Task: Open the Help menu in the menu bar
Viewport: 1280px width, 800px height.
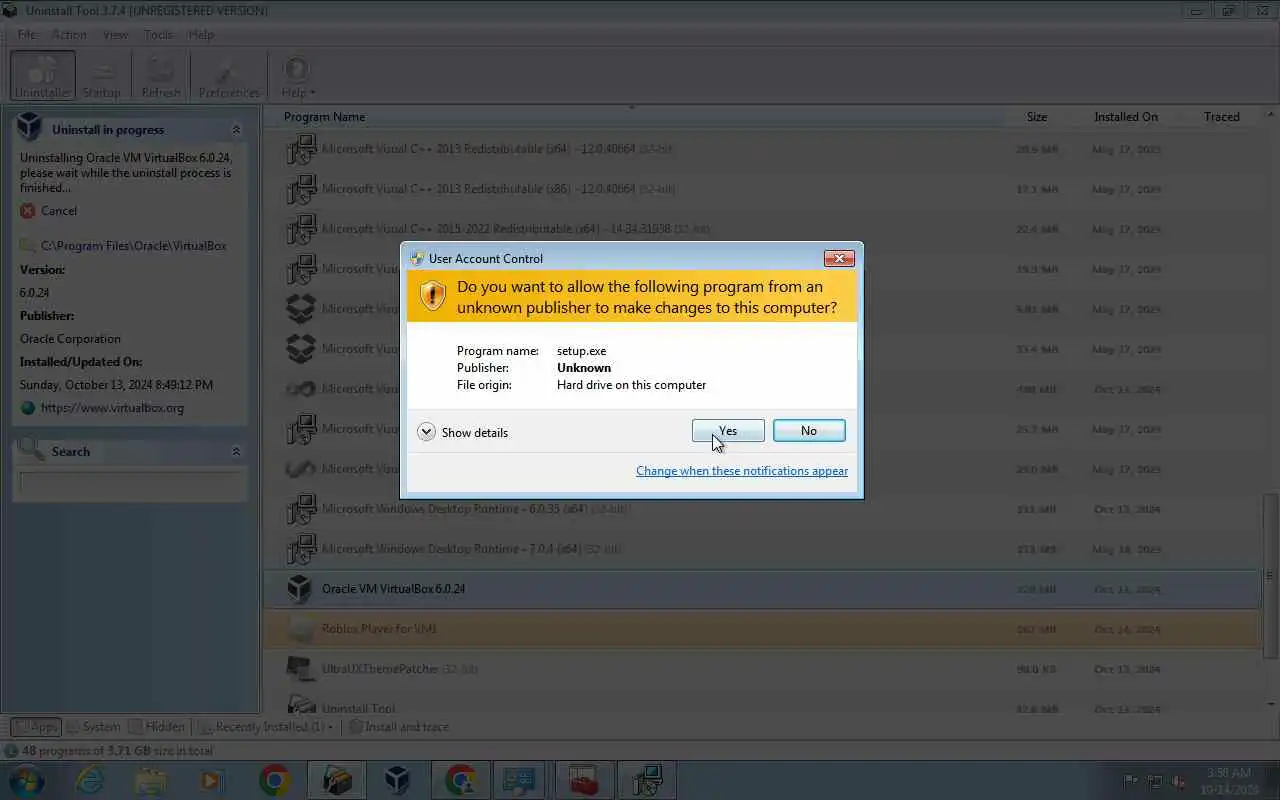Action: tap(201, 34)
